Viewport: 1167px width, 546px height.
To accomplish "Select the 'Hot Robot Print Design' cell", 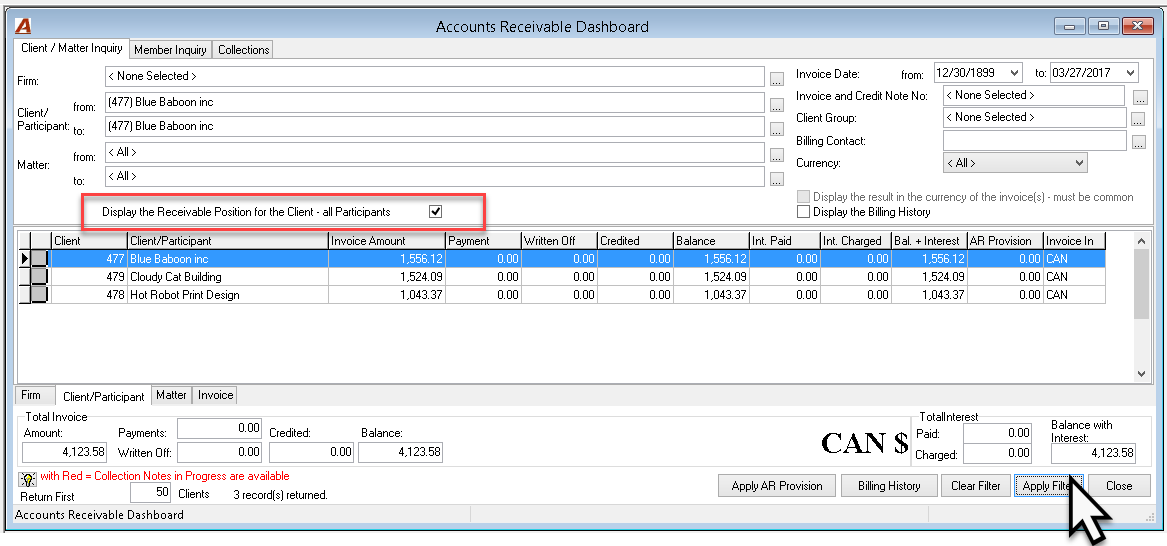I will [228, 295].
